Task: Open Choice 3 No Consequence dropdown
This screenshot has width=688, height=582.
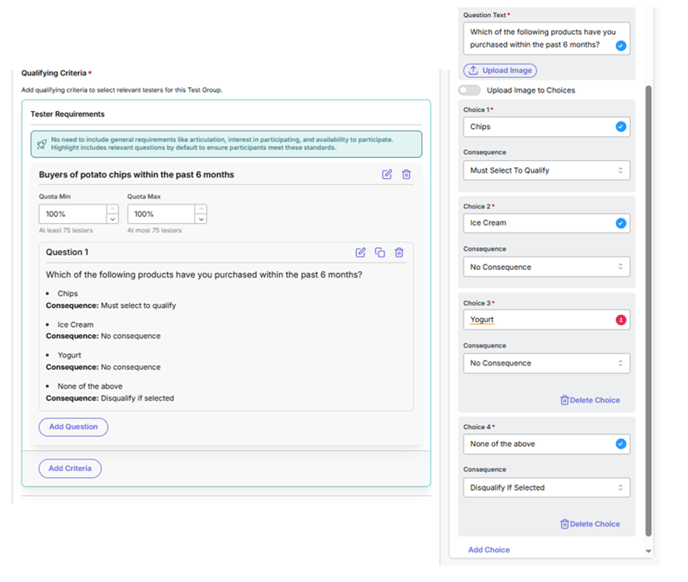Action: click(546, 363)
